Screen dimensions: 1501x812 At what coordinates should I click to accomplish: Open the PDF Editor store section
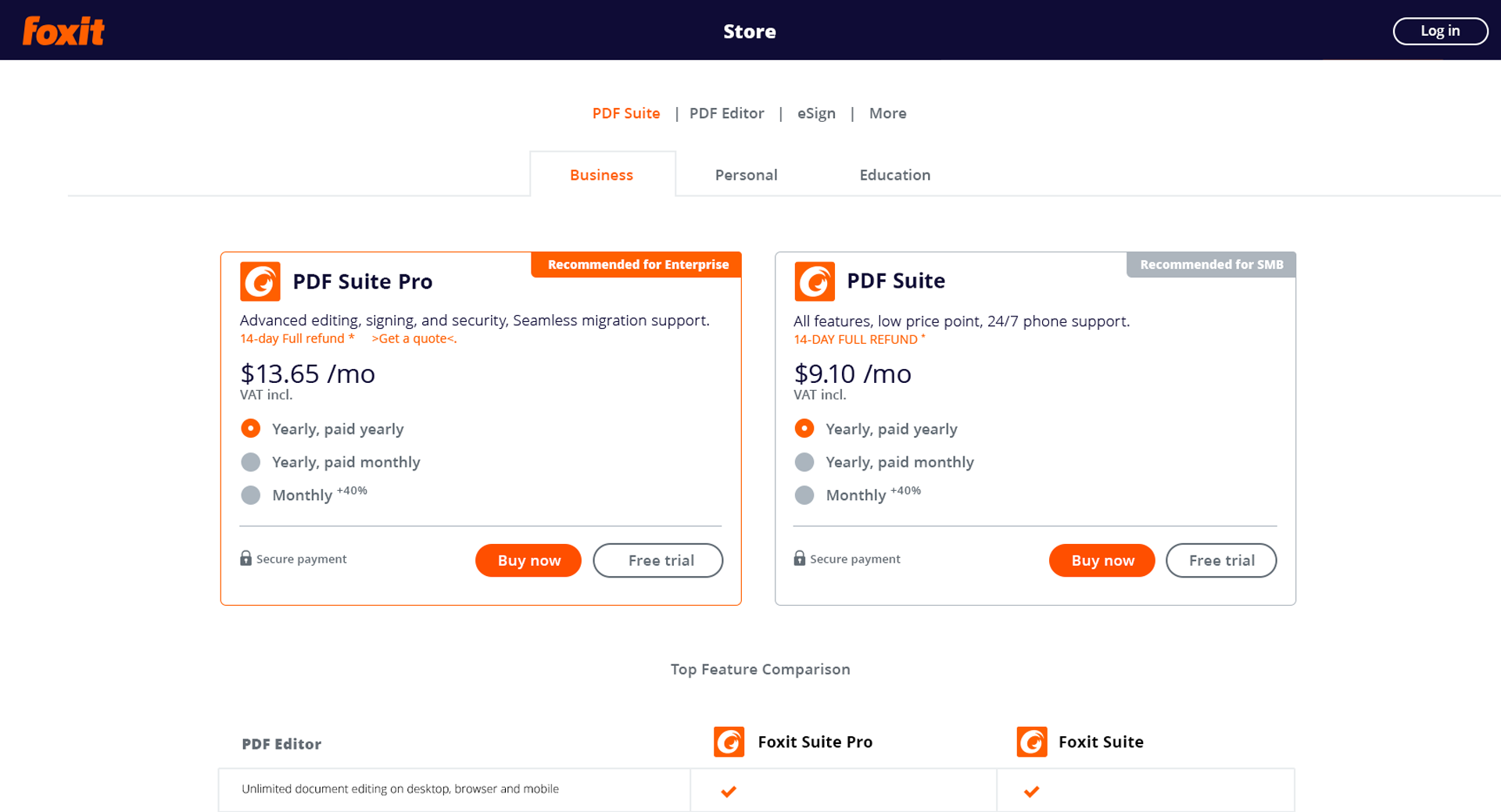pyautogui.click(x=726, y=113)
